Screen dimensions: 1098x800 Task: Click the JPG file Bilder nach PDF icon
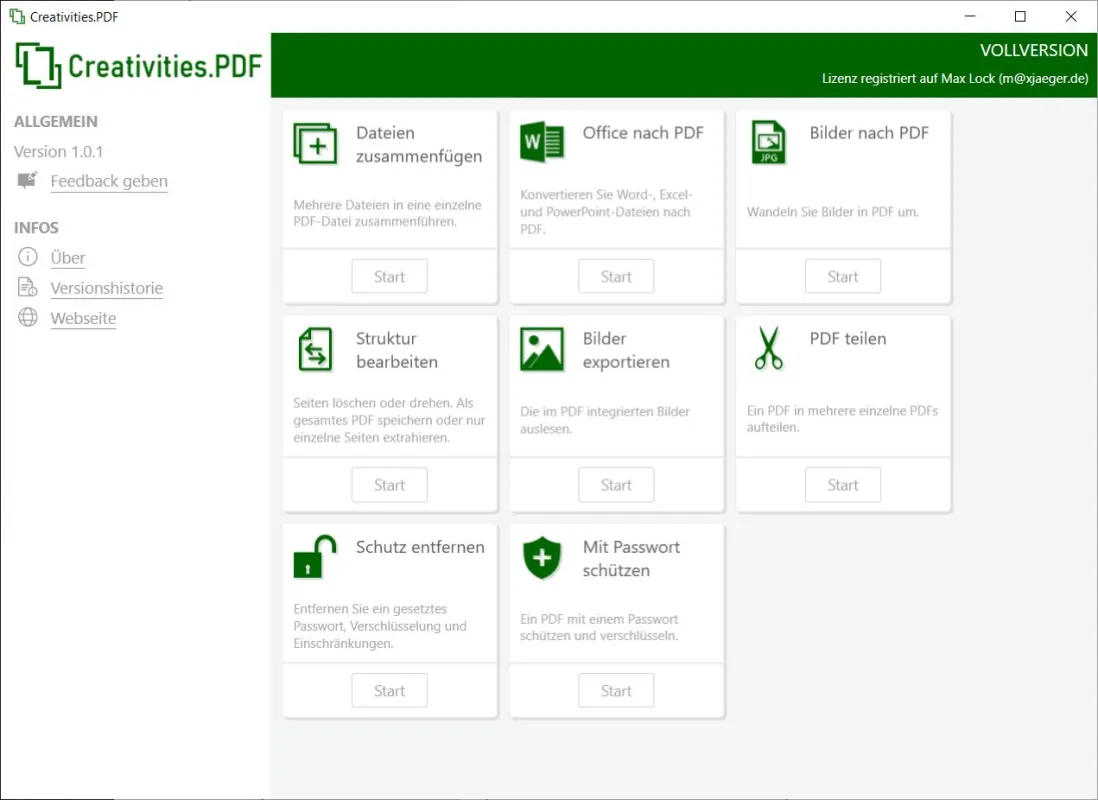(768, 142)
